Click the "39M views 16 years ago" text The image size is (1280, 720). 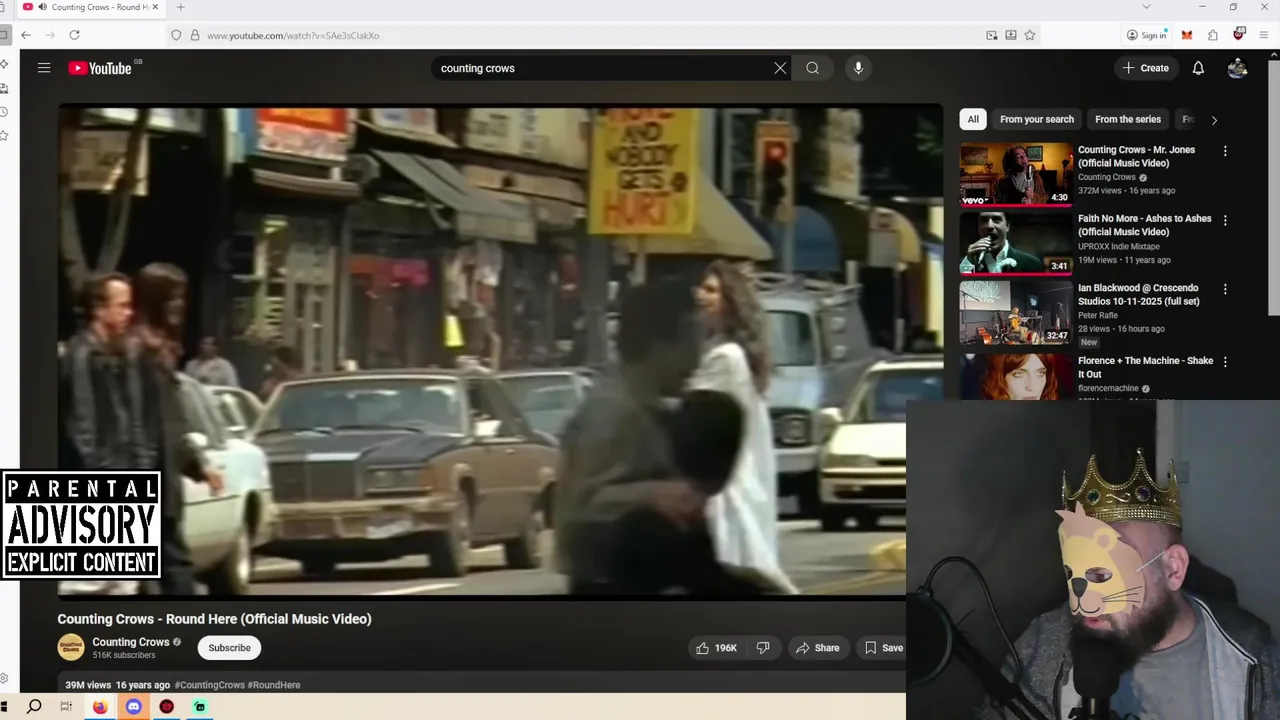pos(118,685)
